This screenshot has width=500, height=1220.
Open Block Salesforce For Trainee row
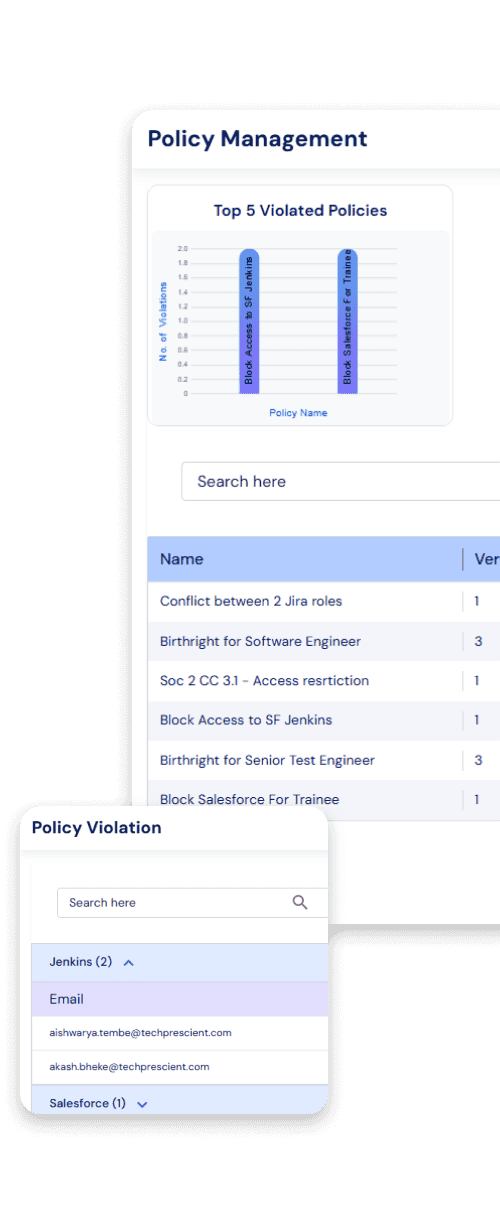coord(249,799)
